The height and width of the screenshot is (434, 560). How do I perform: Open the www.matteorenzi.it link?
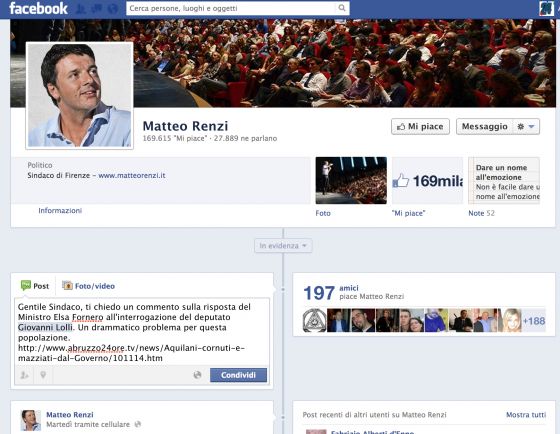click(x=132, y=175)
